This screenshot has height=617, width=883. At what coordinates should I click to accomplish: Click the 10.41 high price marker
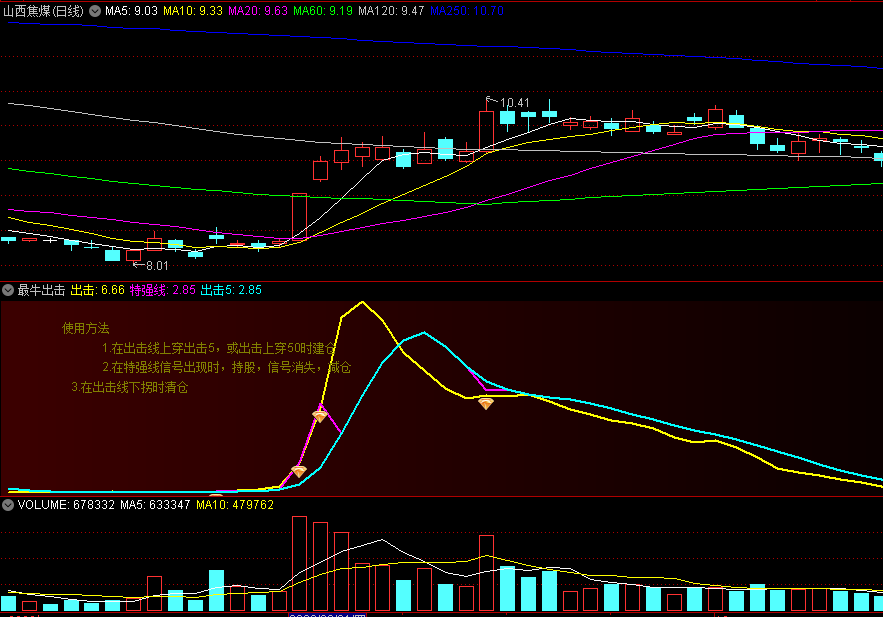coord(515,102)
